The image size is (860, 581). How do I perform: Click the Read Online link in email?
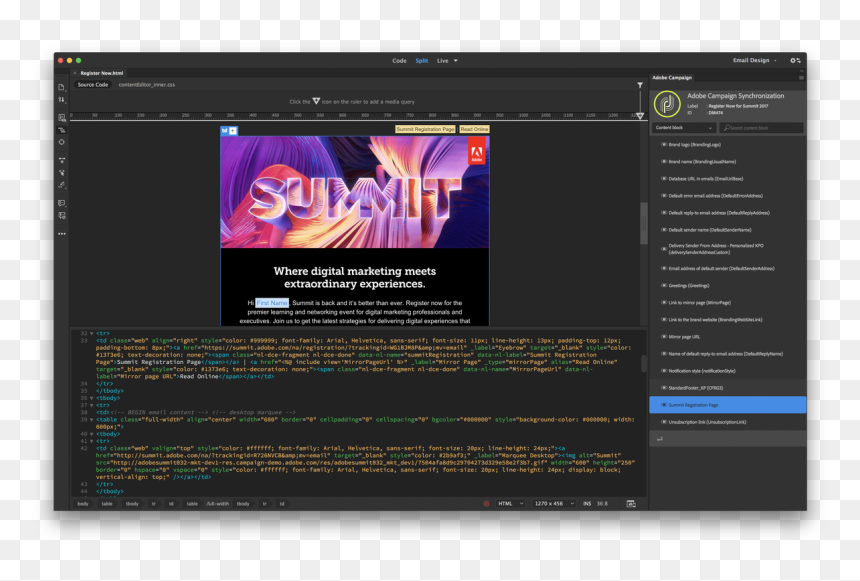point(474,129)
